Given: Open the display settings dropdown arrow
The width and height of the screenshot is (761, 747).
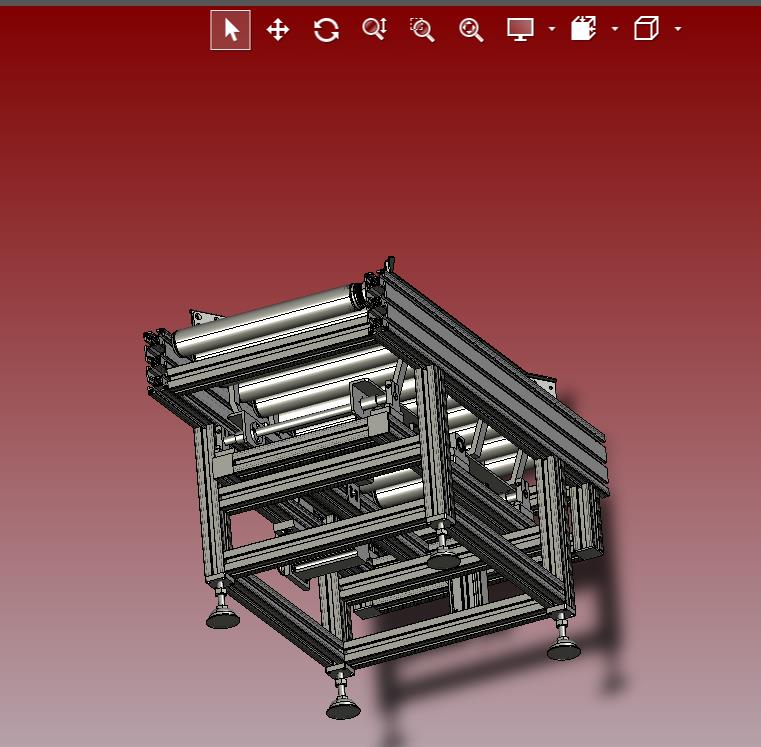Looking at the screenshot, I should point(551,29).
